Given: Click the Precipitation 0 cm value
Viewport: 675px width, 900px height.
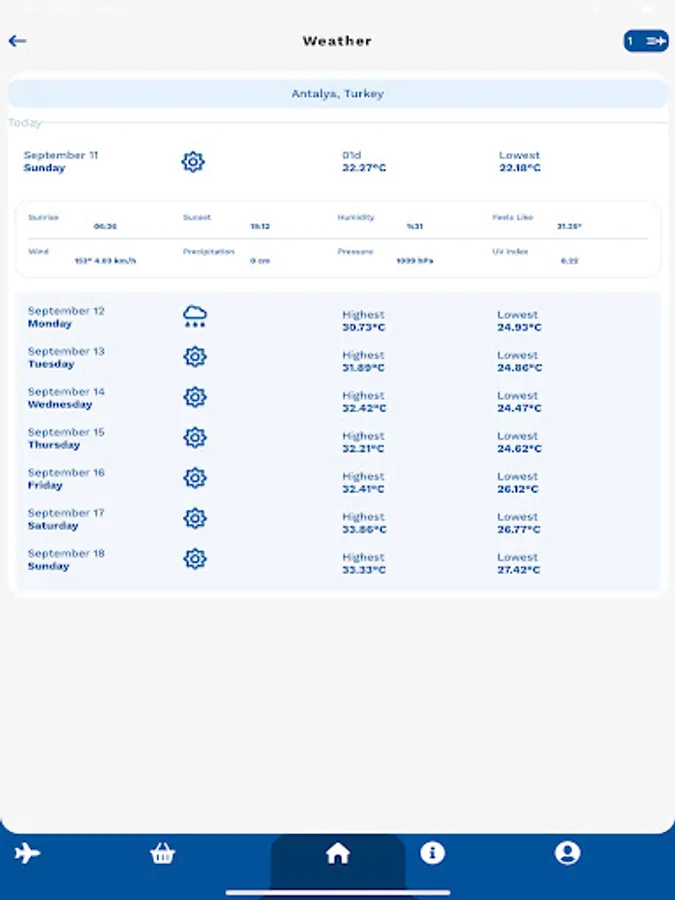Looking at the screenshot, I should (260, 261).
